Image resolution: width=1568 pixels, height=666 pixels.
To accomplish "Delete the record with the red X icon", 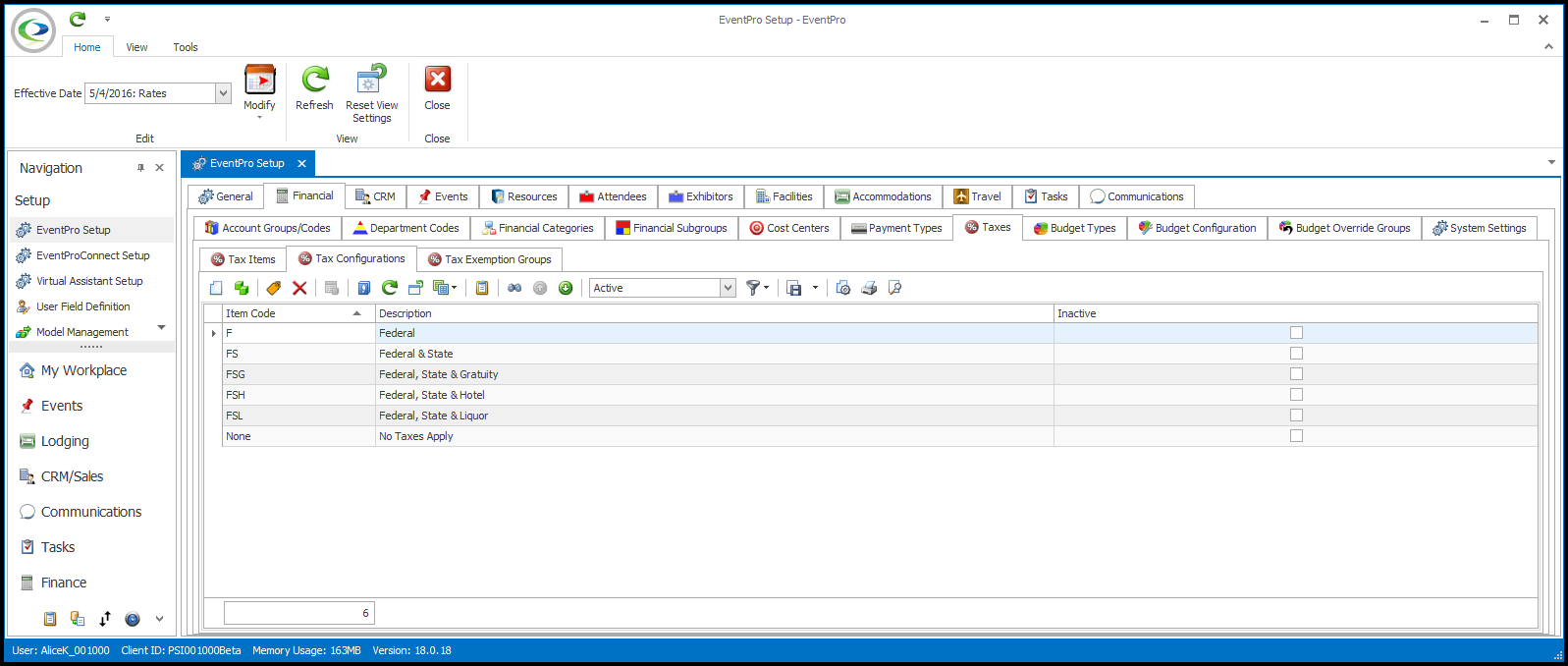I will 299,288.
